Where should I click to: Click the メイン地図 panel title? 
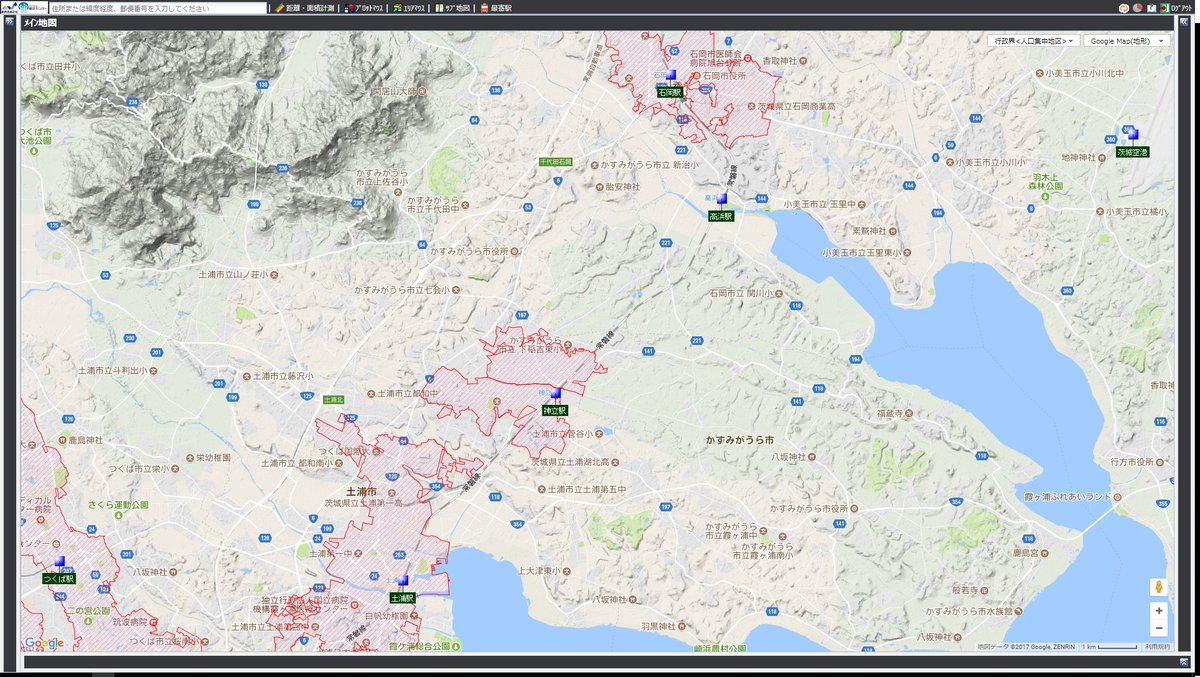point(40,22)
